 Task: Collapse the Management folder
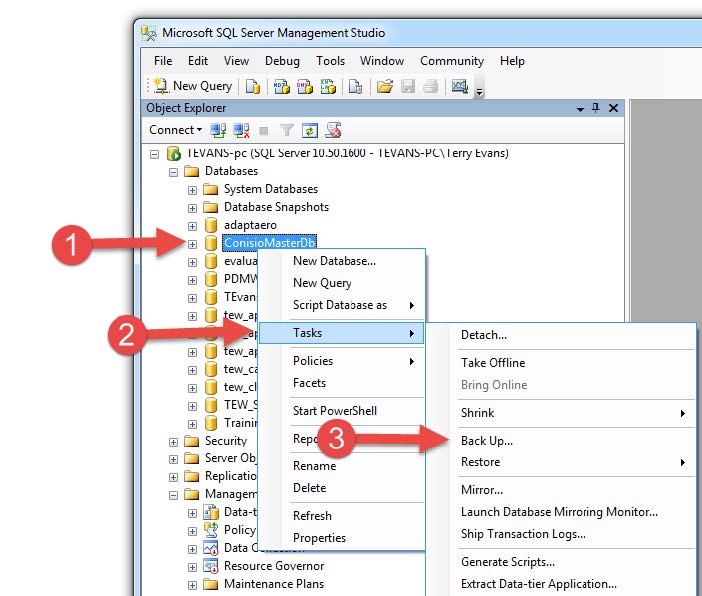tap(173, 495)
